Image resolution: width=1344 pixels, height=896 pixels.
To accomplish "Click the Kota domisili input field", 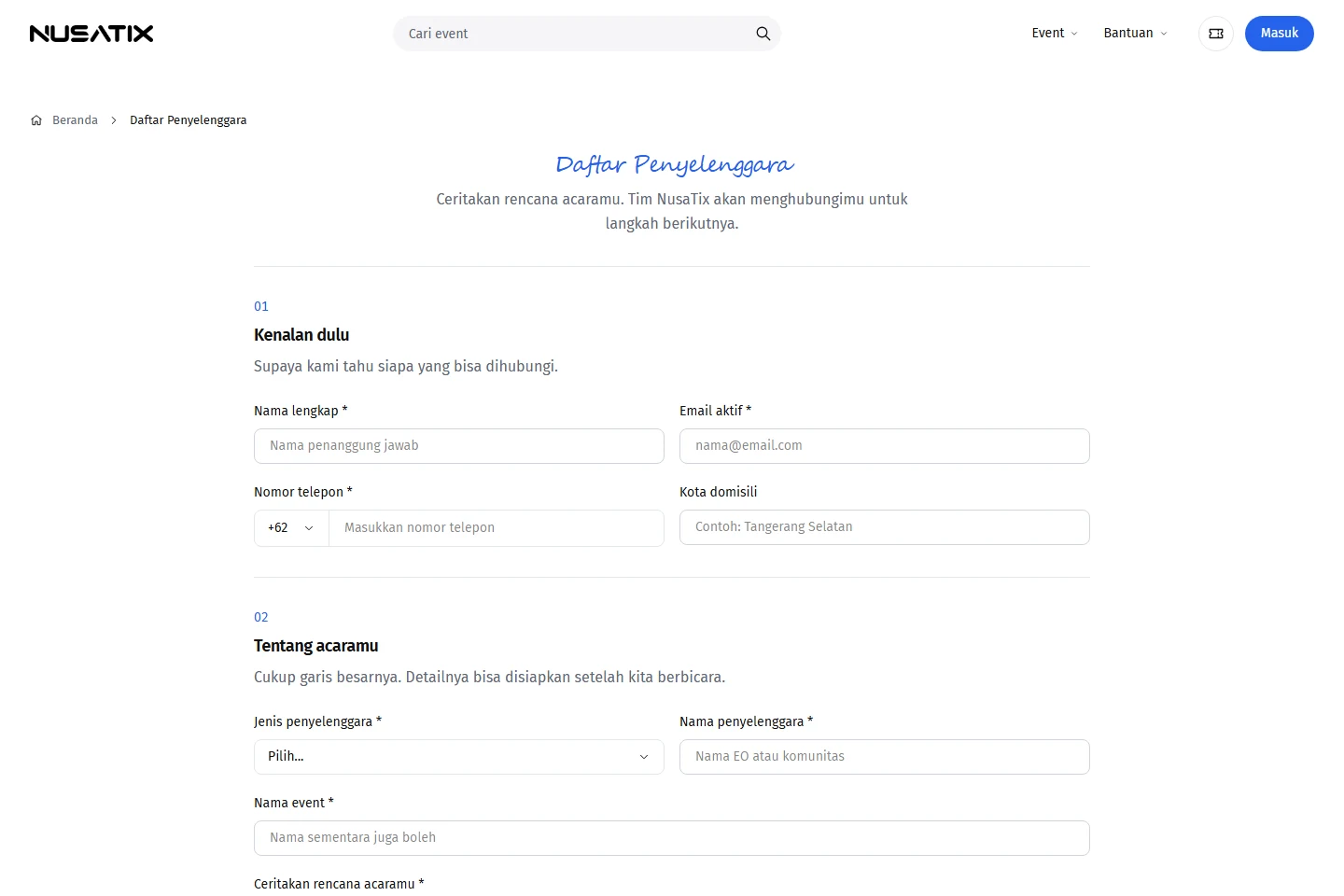I will 885,527.
